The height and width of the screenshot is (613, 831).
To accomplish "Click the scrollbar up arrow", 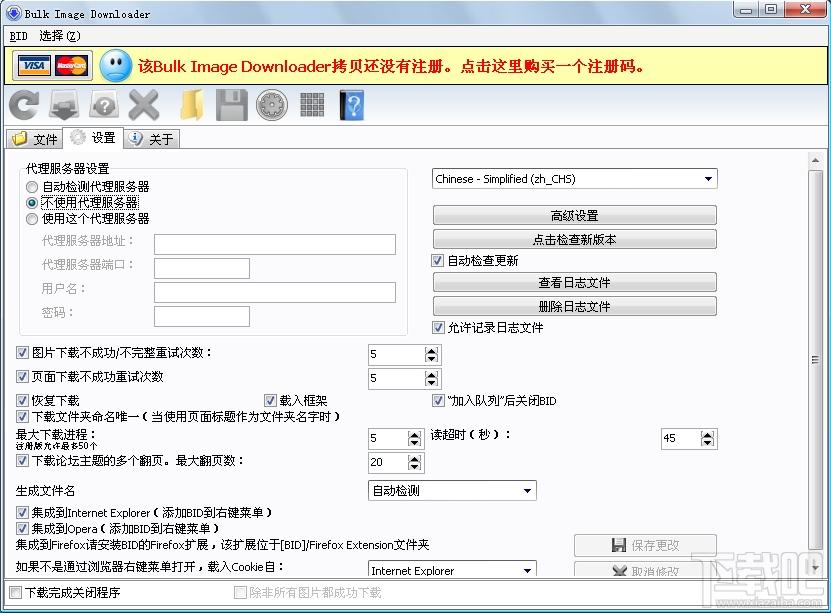I will click(815, 159).
